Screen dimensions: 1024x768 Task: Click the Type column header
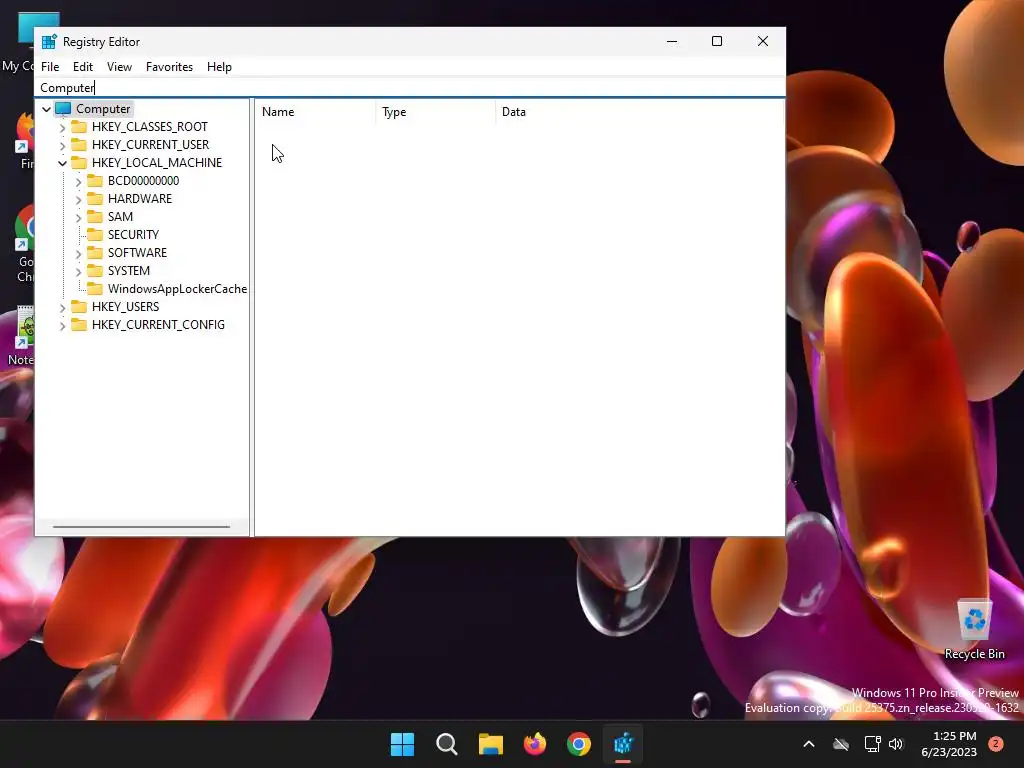click(436, 112)
